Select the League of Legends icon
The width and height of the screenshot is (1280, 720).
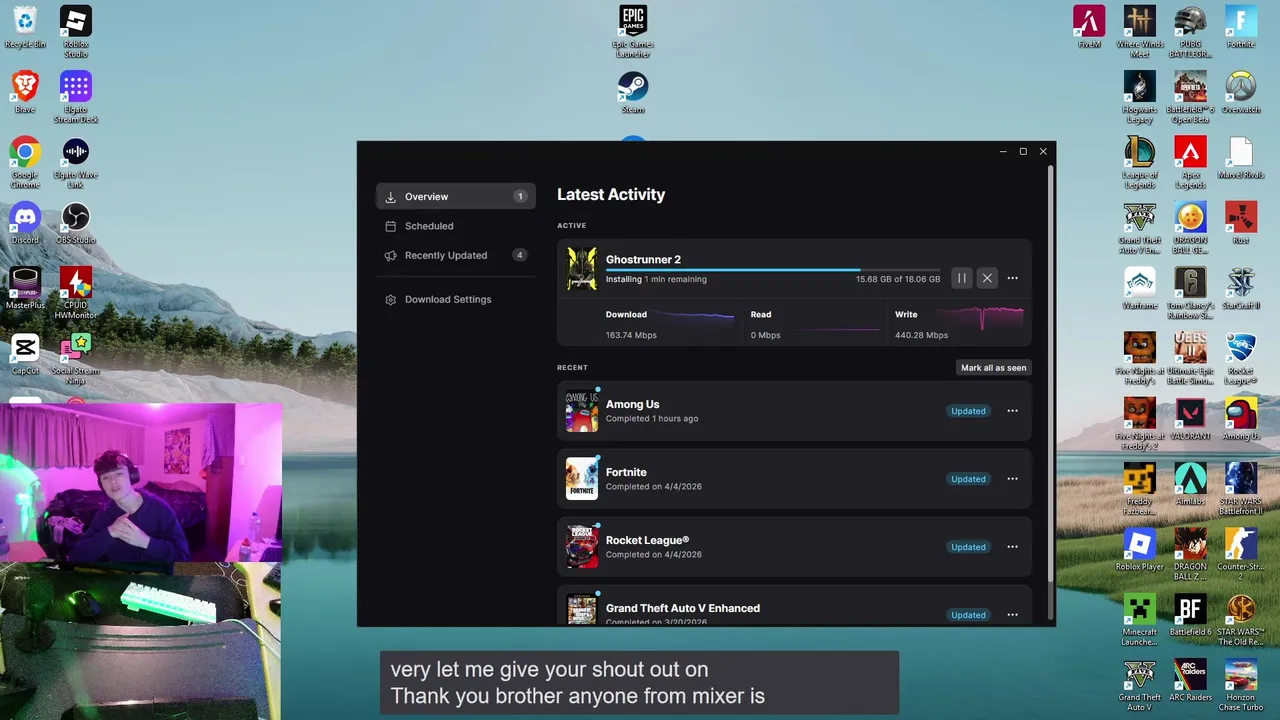click(1140, 162)
